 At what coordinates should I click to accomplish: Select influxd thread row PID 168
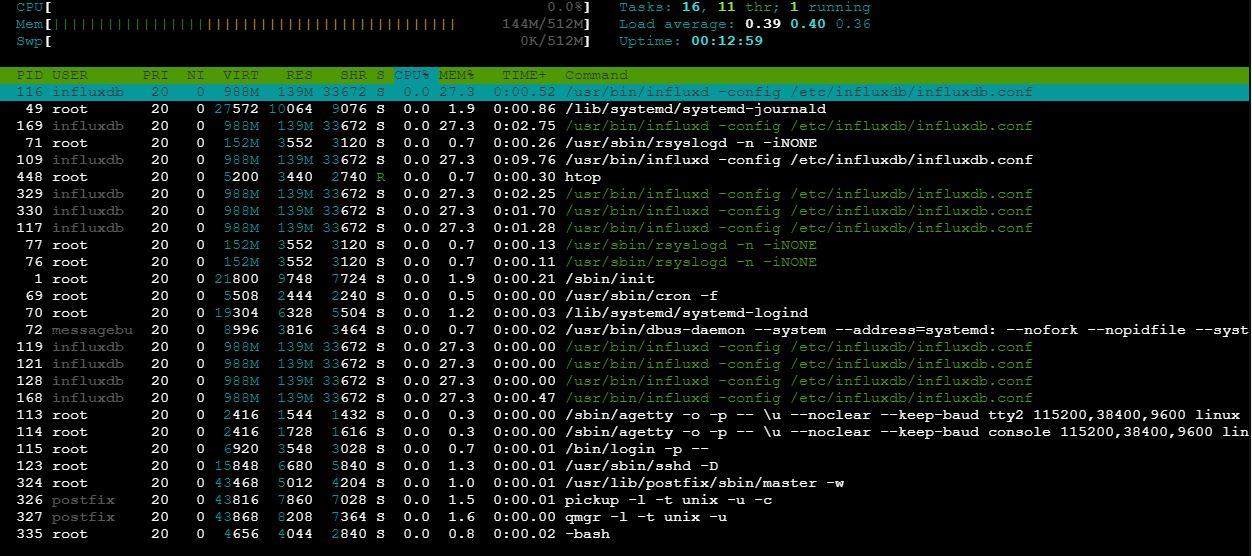click(625, 398)
